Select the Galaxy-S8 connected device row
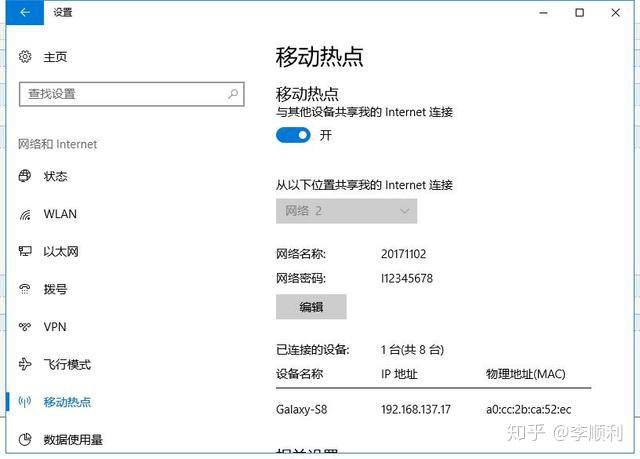 coord(433,409)
